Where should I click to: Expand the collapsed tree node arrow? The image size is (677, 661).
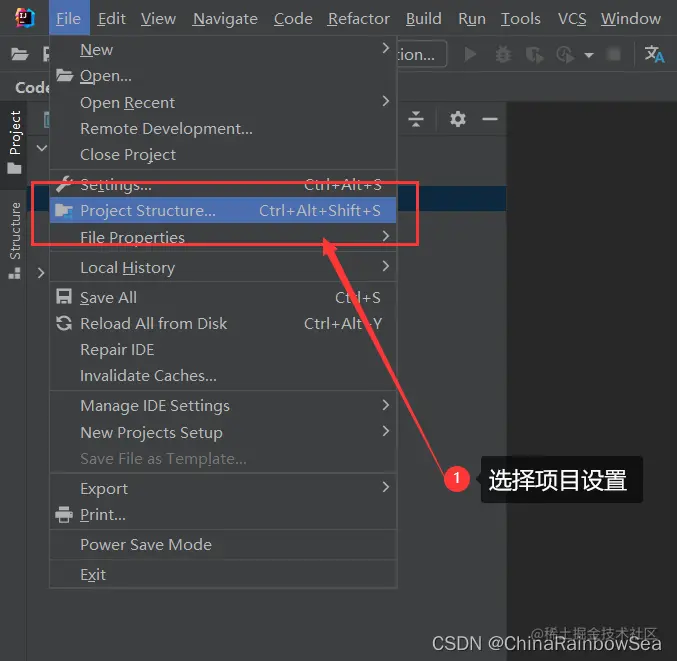(41, 273)
